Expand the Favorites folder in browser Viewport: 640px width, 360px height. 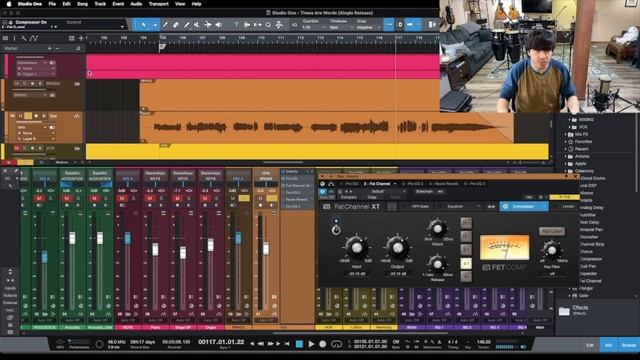click(x=566, y=142)
